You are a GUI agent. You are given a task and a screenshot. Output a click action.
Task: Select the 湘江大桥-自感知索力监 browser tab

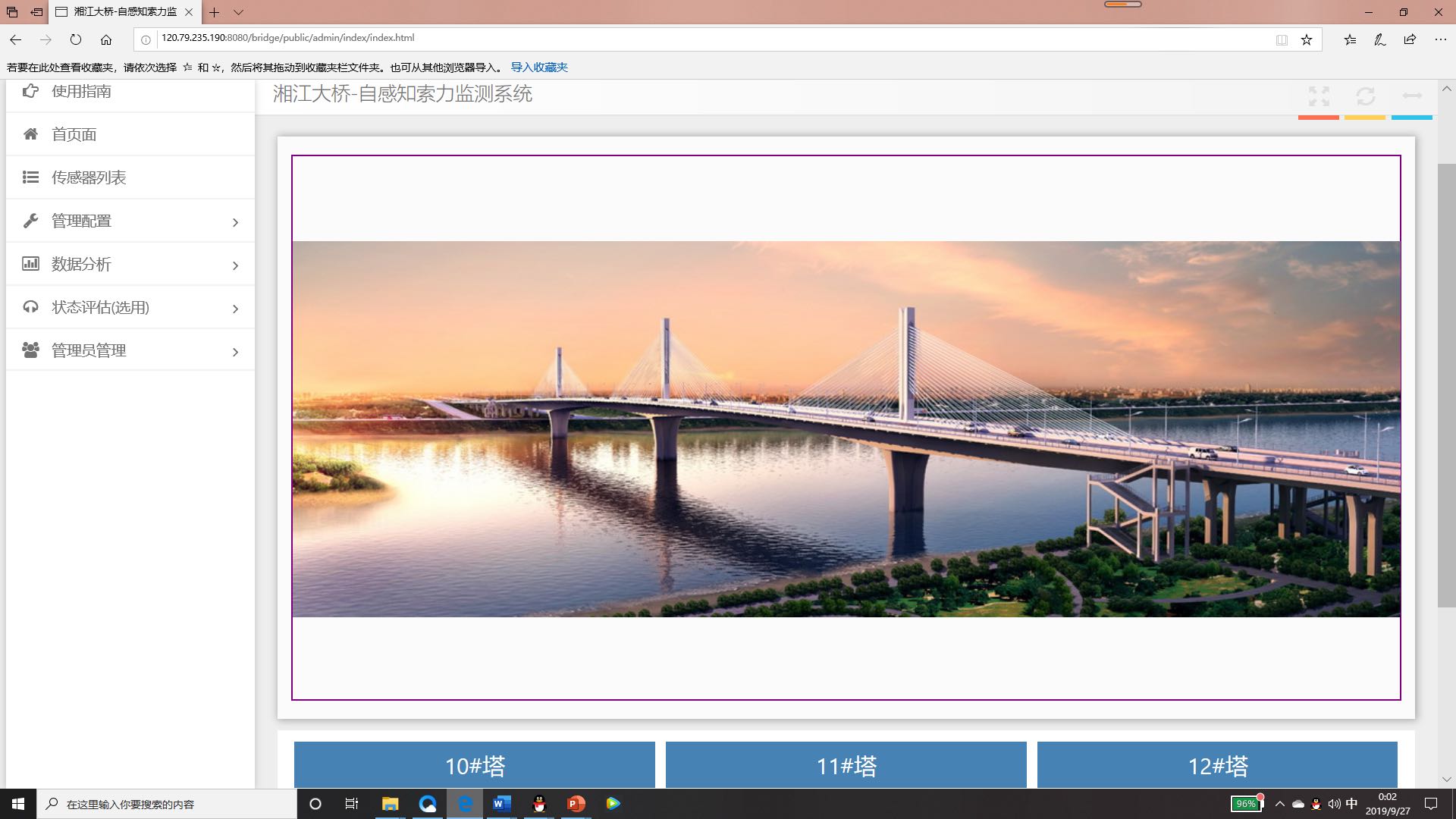[125, 12]
